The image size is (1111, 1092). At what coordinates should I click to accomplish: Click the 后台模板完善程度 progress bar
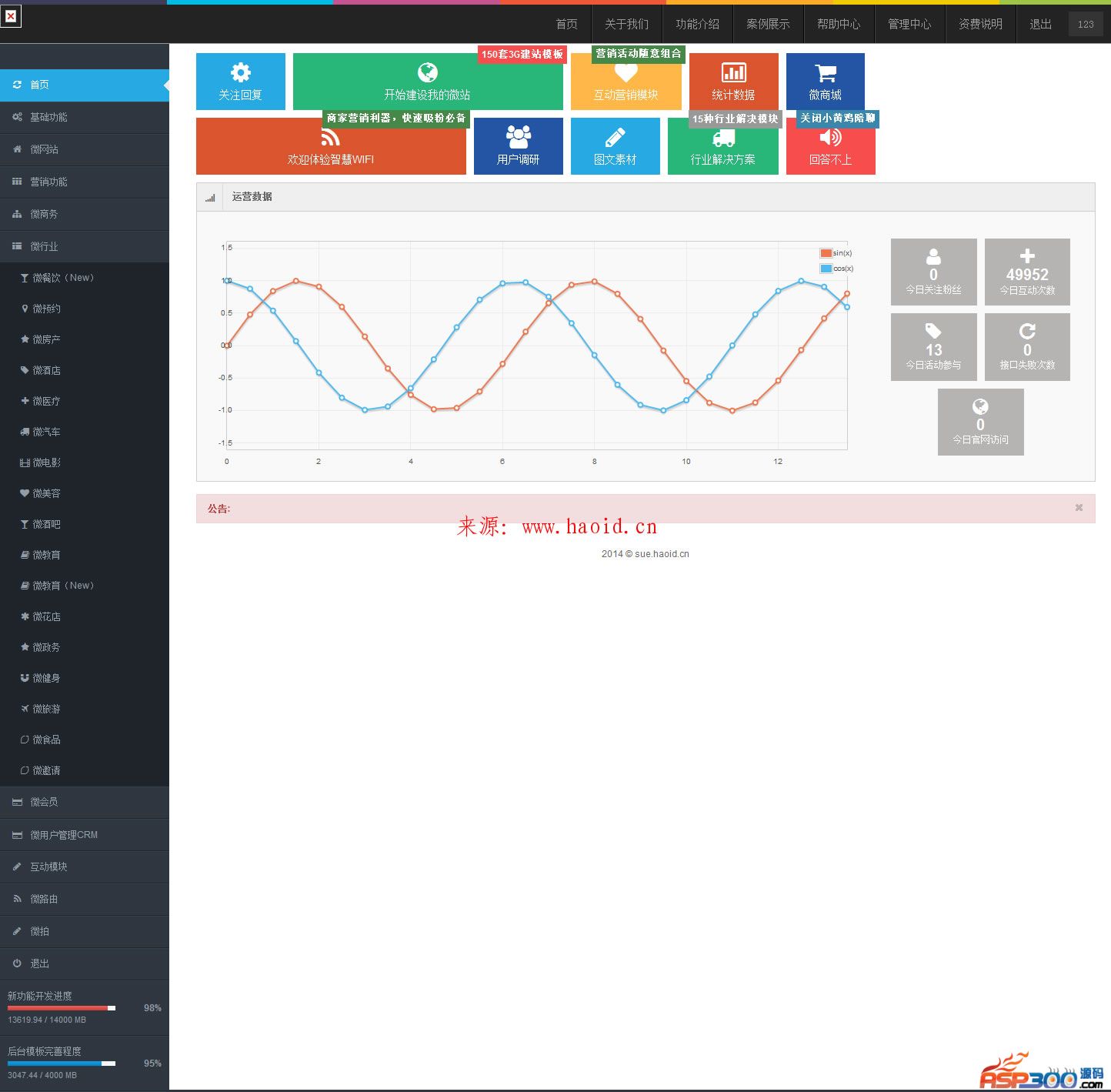click(62, 1064)
